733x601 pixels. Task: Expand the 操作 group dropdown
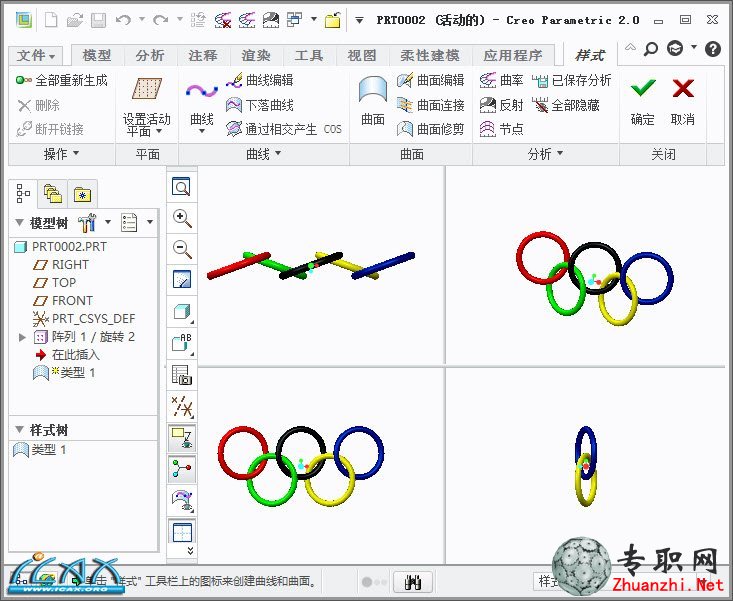(x=61, y=154)
